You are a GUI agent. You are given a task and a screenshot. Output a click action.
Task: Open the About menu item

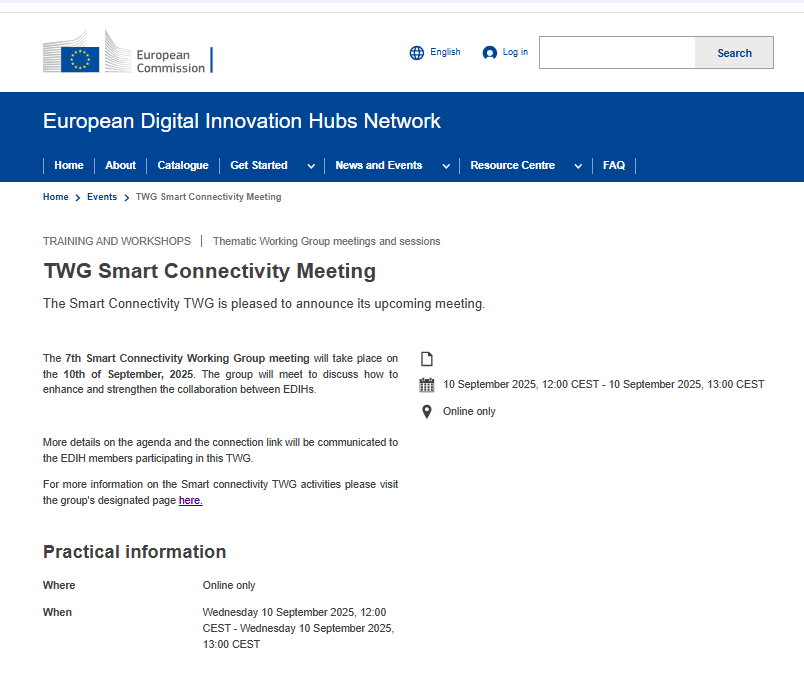click(121, 166)
